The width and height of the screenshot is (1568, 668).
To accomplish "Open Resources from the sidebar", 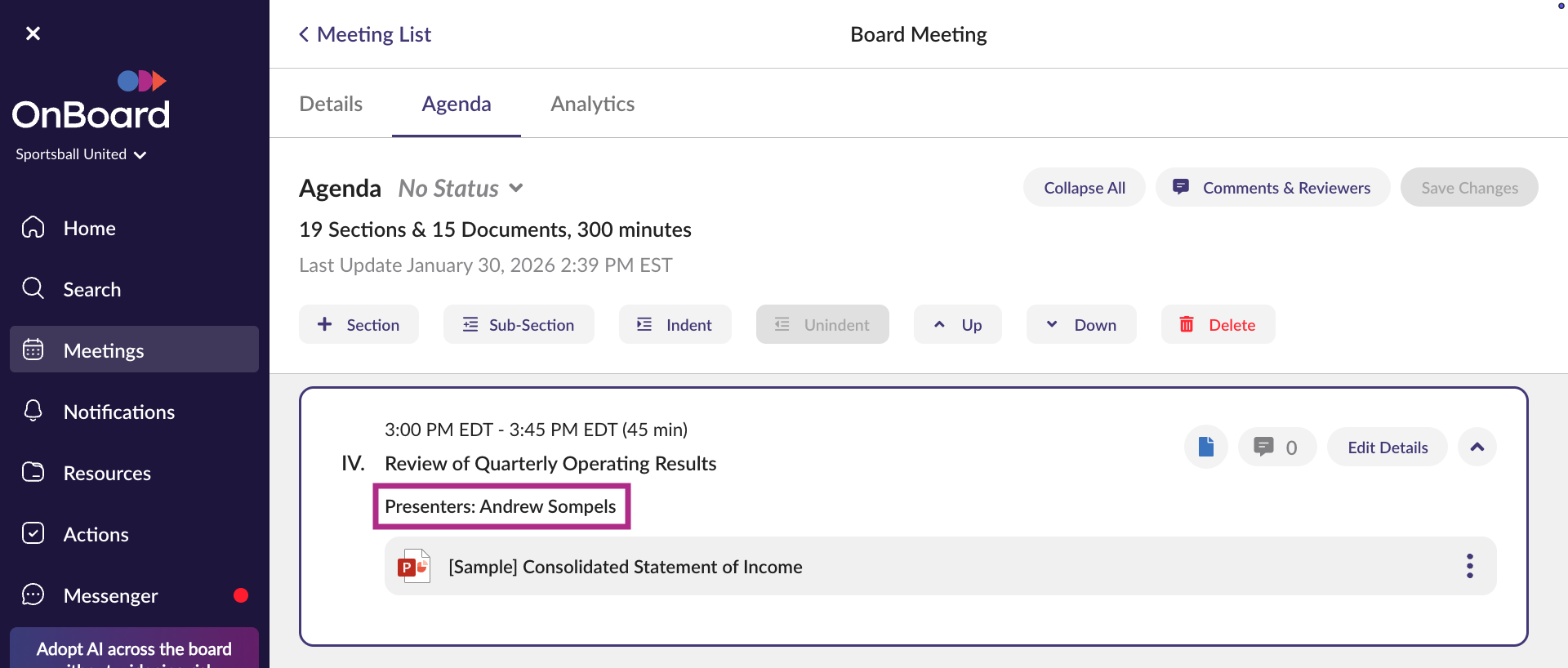I will (x=107, y=473).
